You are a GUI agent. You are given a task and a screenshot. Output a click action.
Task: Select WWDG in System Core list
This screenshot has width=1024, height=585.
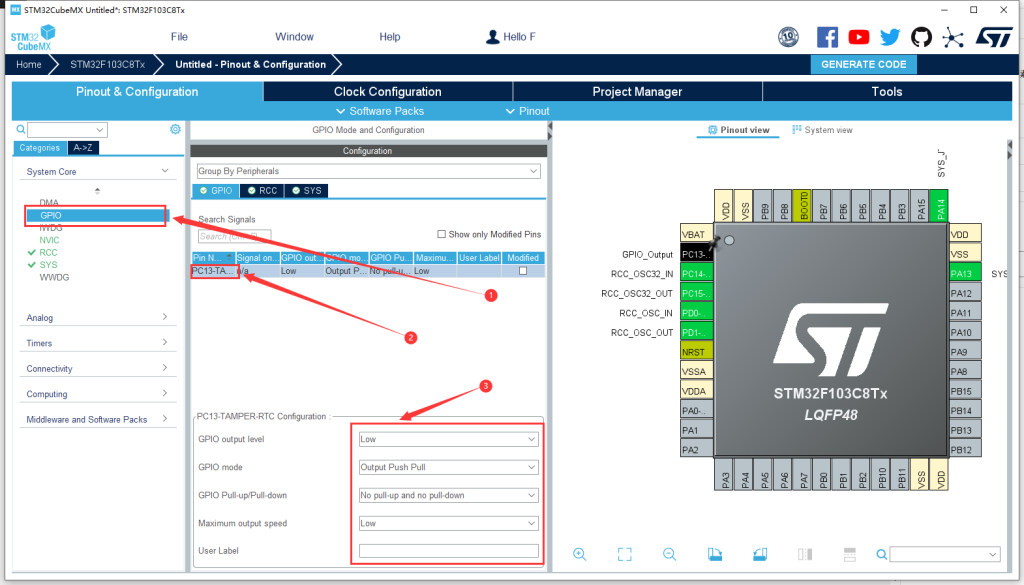tap(54, 277)
